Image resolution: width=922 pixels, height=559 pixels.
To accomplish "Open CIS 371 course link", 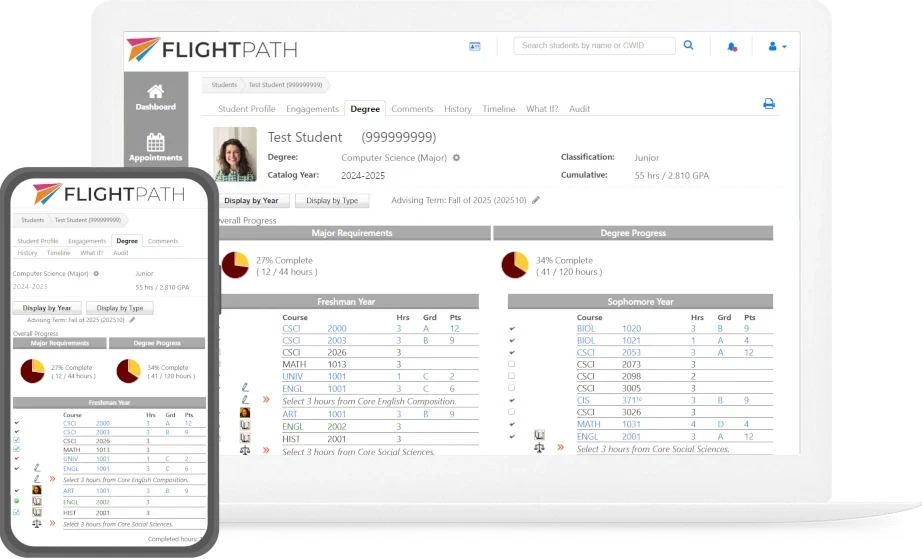I will (x=609, y=400).
